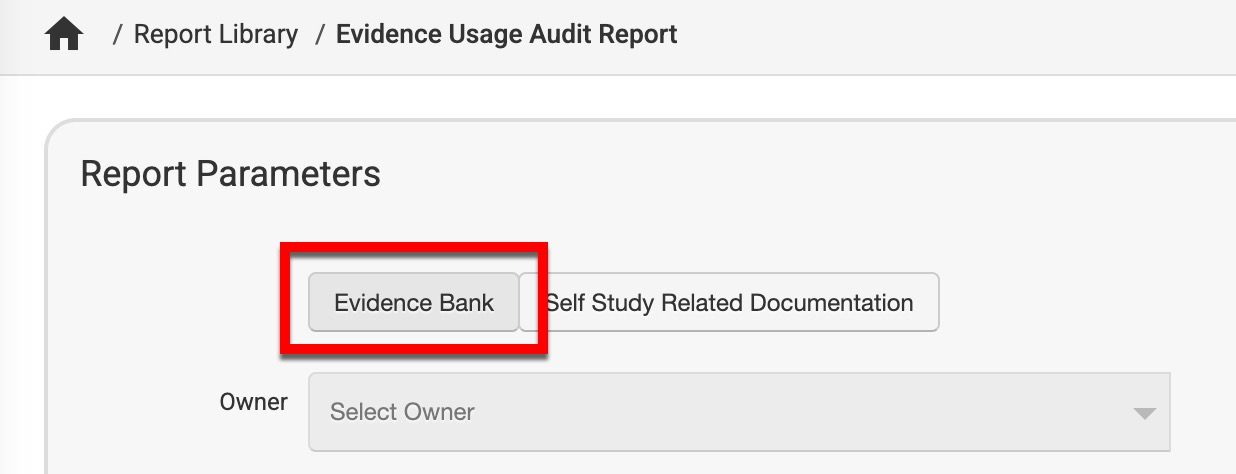Click the Owner dropdown arrow
This screenshot has width=1236, height=474.
coord(1143,413)
